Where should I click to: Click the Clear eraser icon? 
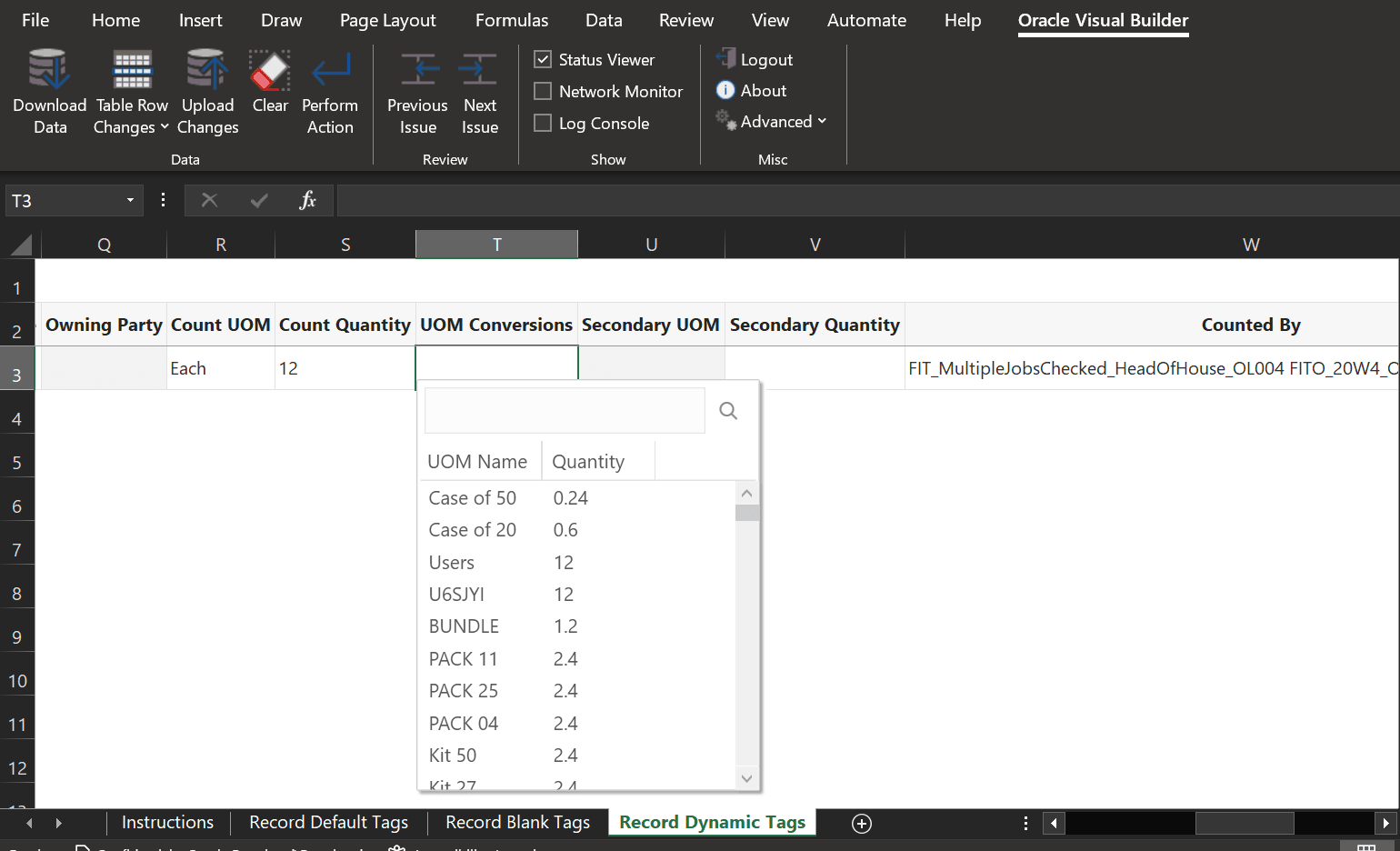[270, 70]
